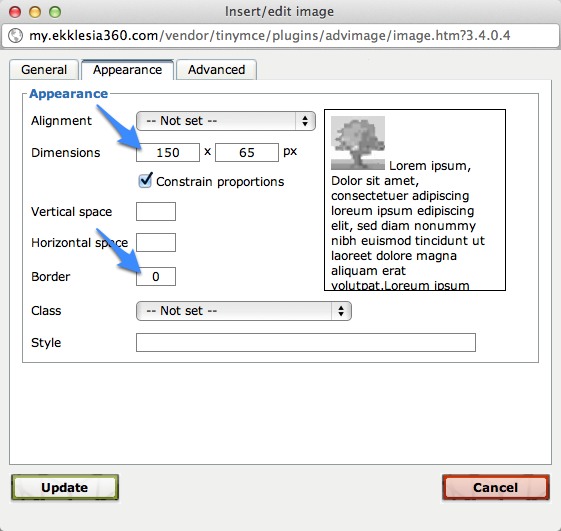Click the Horizontal space input field
The width and height of the screenshot is (561, 531).
tap(156, 243)
